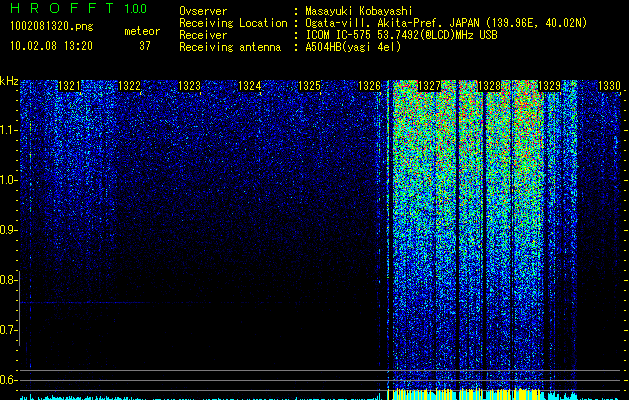Click the kHz axis label
The image size is (629, 400).
pos(9,81)
